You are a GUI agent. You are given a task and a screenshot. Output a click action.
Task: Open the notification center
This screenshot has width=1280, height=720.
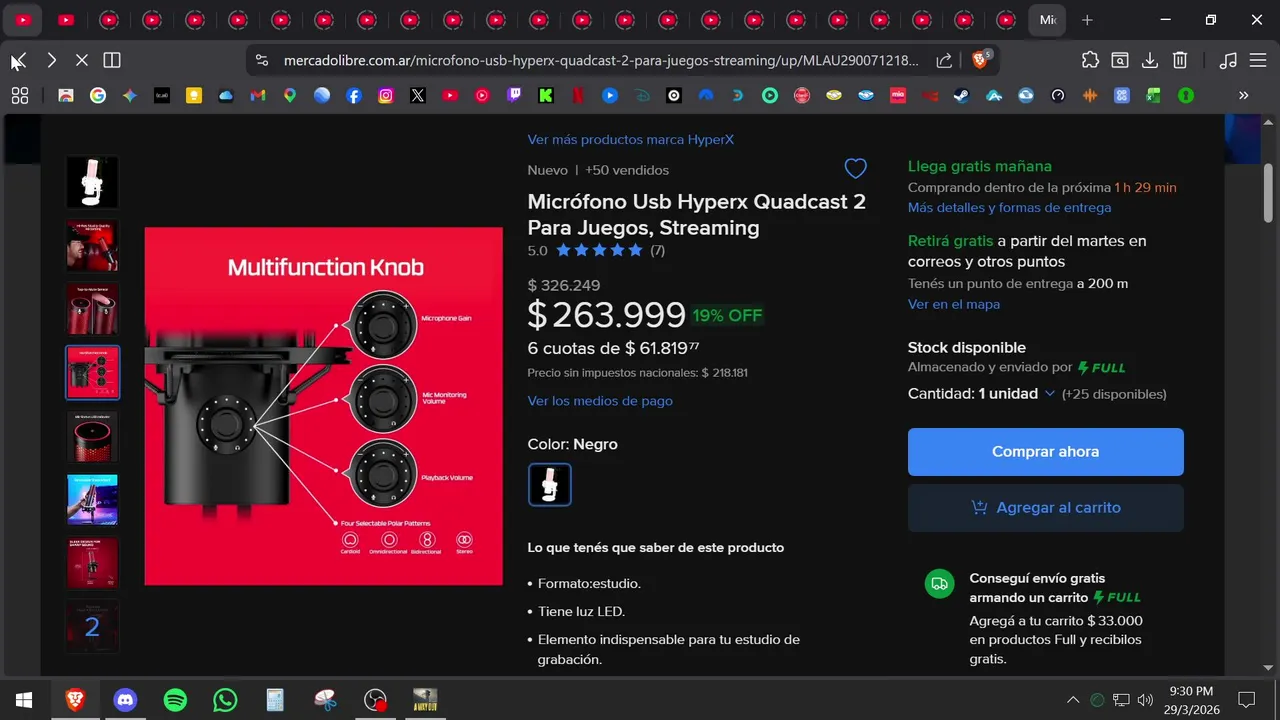[1247, 700]
